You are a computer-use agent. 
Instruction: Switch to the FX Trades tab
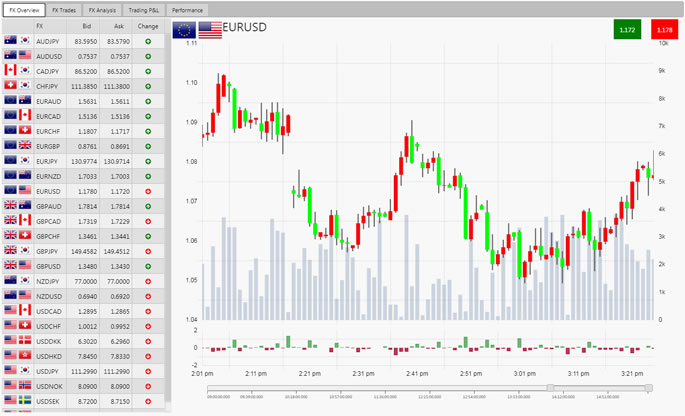64,9
